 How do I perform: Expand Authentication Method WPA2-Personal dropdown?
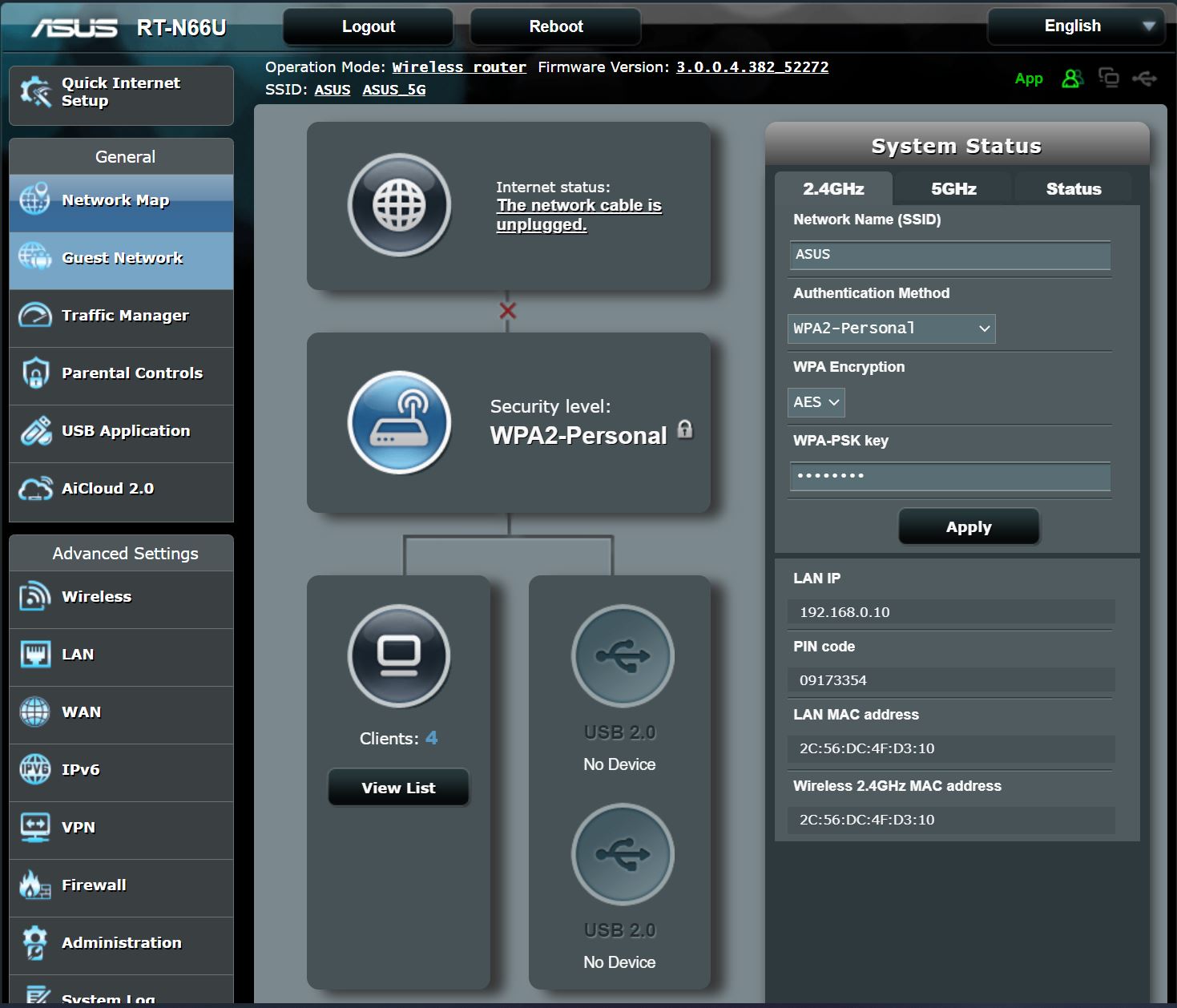coord(892,329)
